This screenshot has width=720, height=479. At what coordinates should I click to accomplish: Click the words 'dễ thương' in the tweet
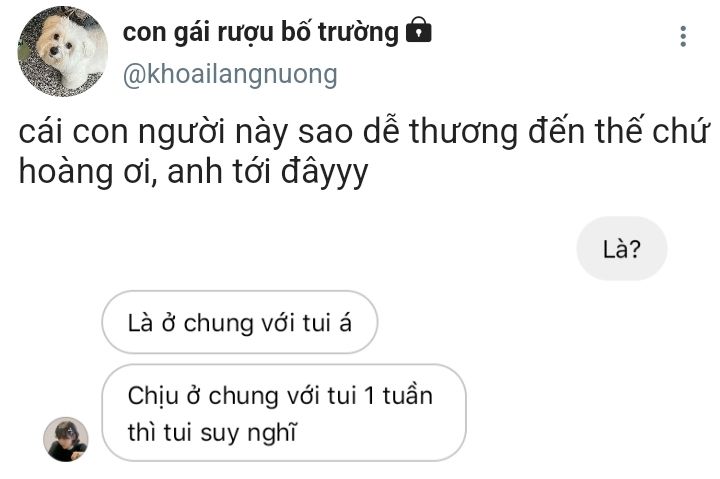coord(440,132)
